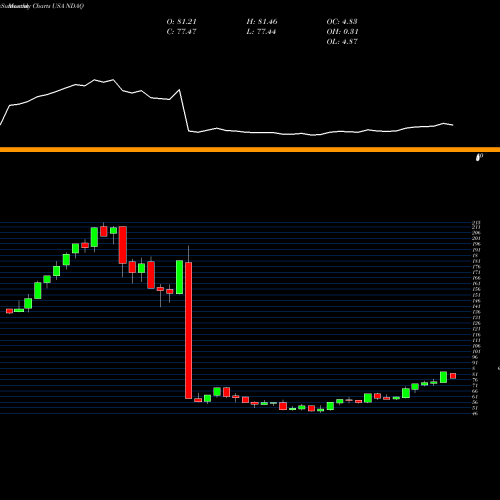Image resolution: width=500 pixels, height=500 pixels.
Task: Click the '201' price axis label
Action: (476, 238)
